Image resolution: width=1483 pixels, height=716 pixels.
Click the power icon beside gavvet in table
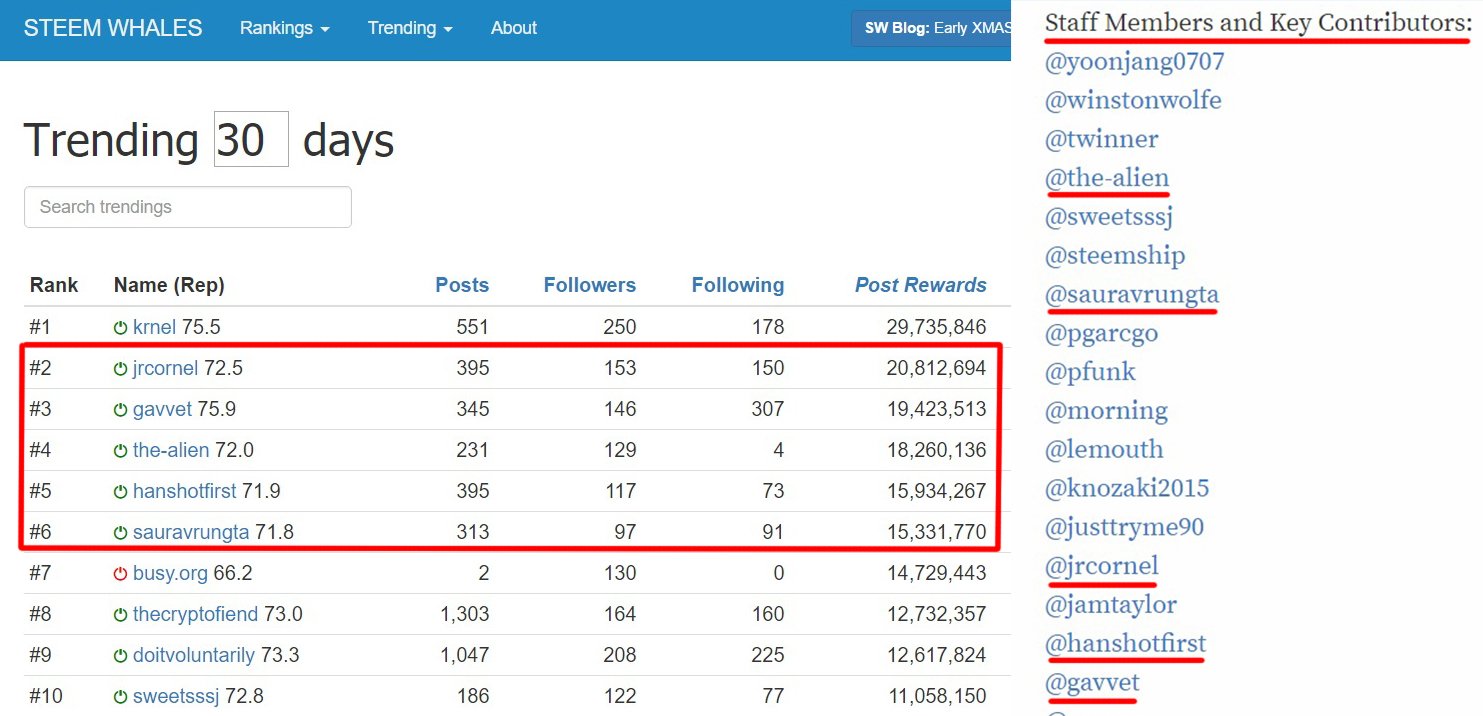coord(121,409)
